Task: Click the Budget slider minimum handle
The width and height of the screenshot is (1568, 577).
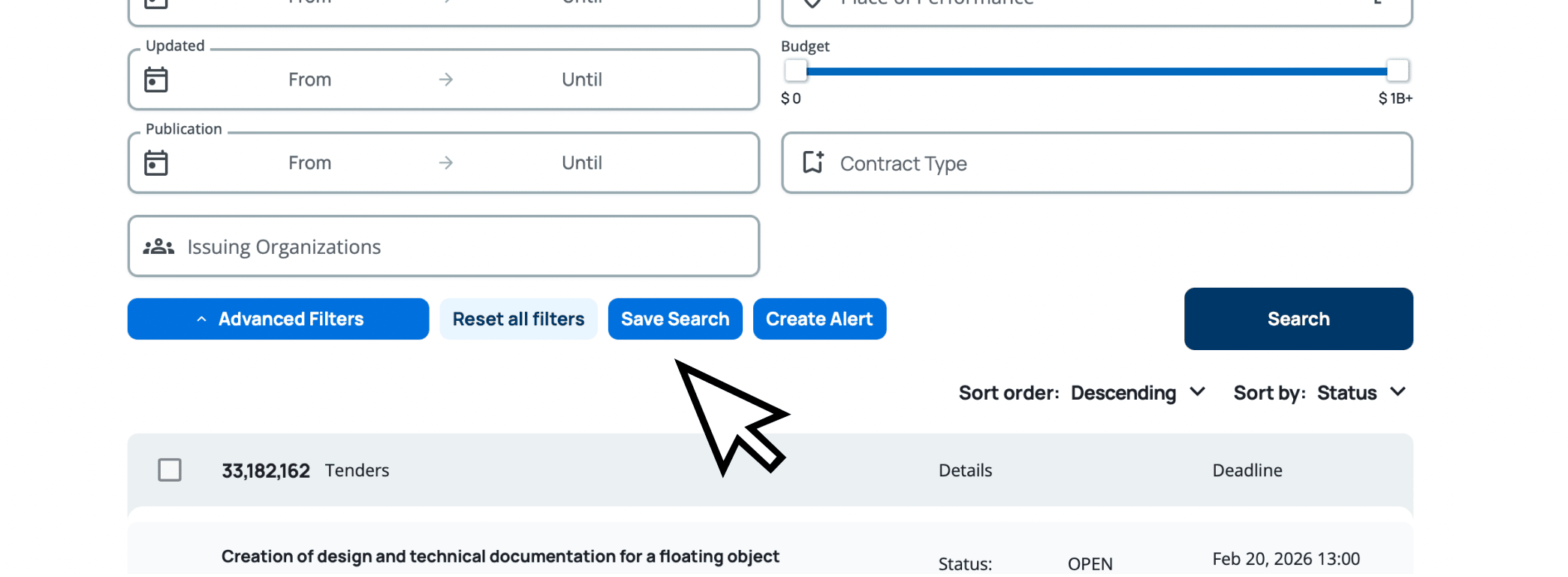Action: tap(795, 71)
